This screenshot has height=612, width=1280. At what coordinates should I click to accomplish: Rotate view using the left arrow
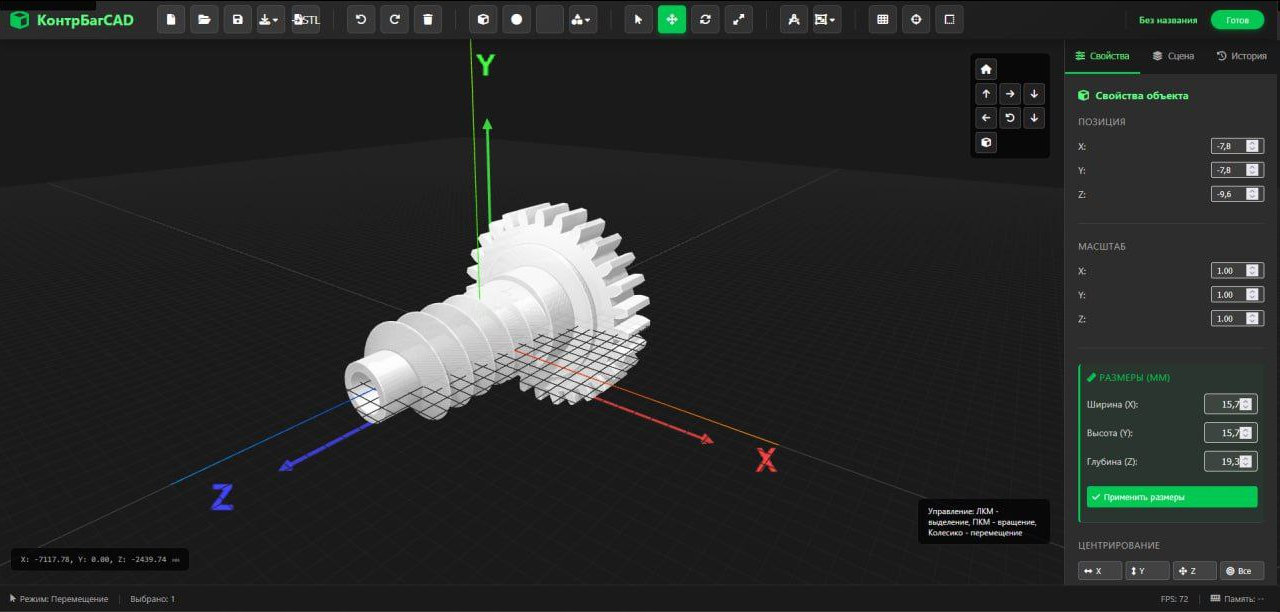986,118
